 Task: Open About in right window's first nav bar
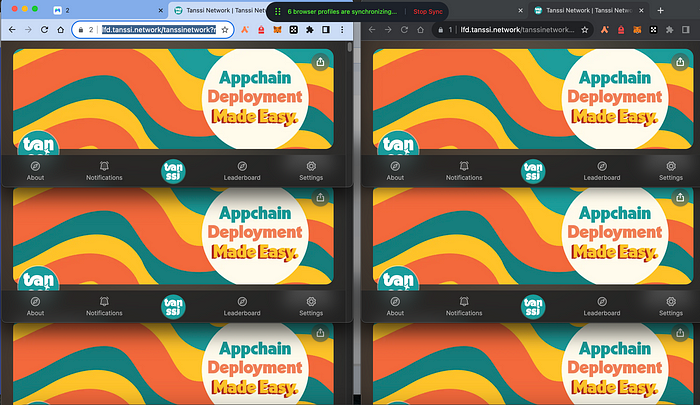point(395,171)
